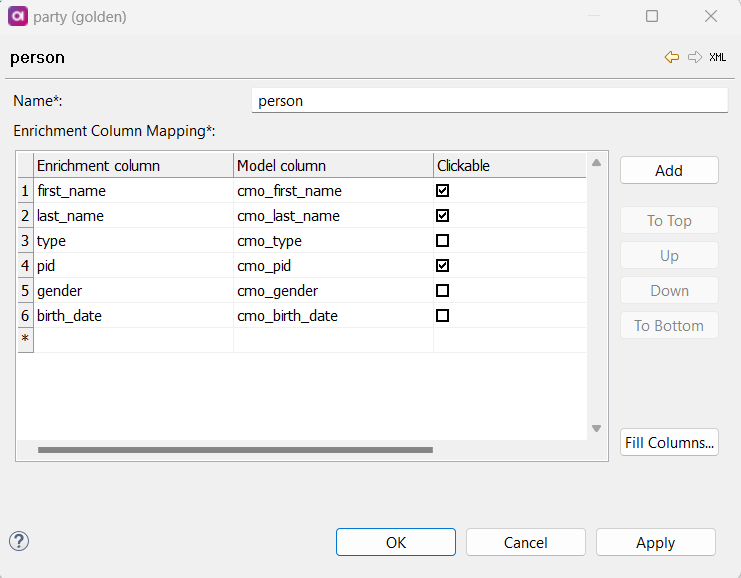Maximize the party (golden) dialog window
This screenshot has width=741, height=578.
[x=652, y=16]
